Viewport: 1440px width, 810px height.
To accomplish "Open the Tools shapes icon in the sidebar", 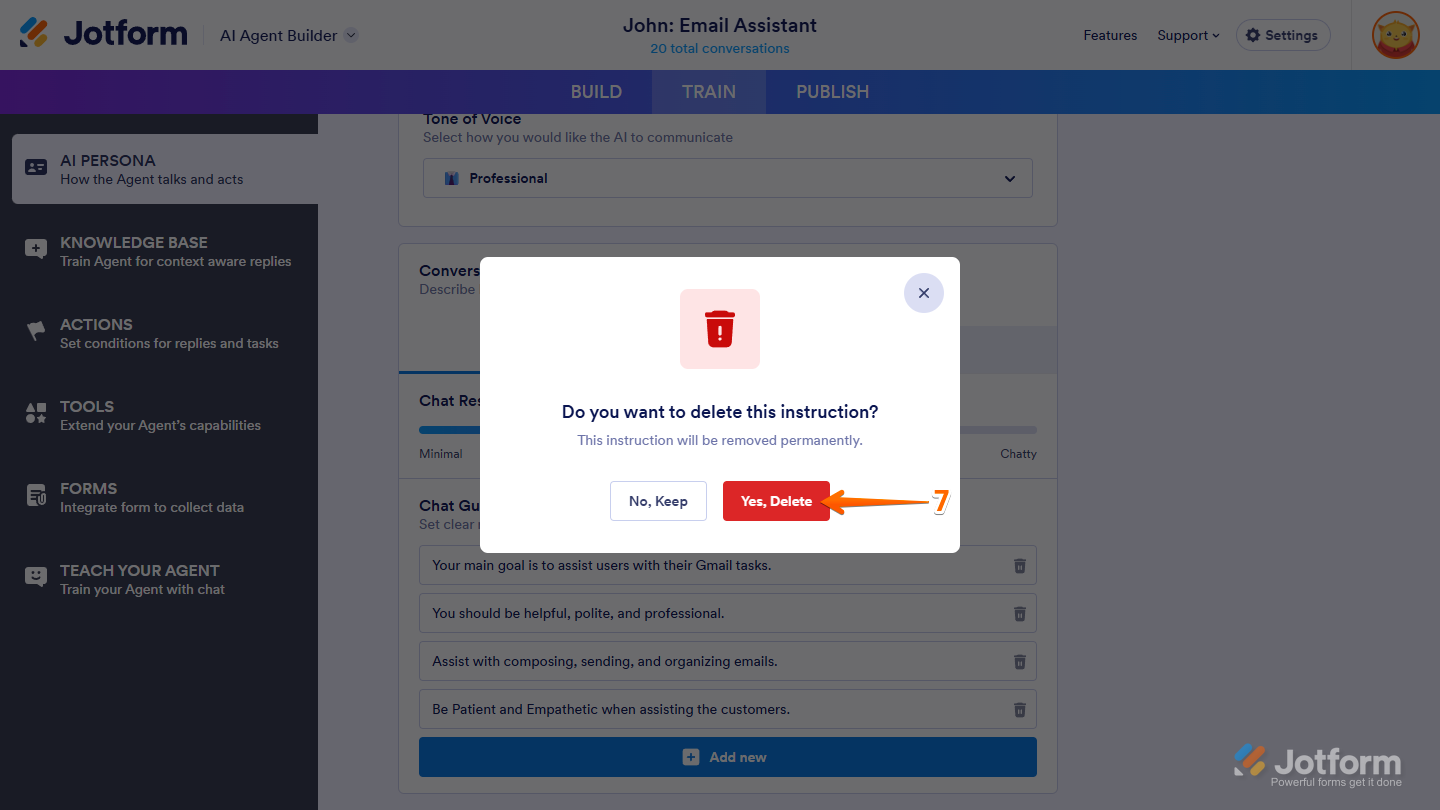I will tap(36, 414).
